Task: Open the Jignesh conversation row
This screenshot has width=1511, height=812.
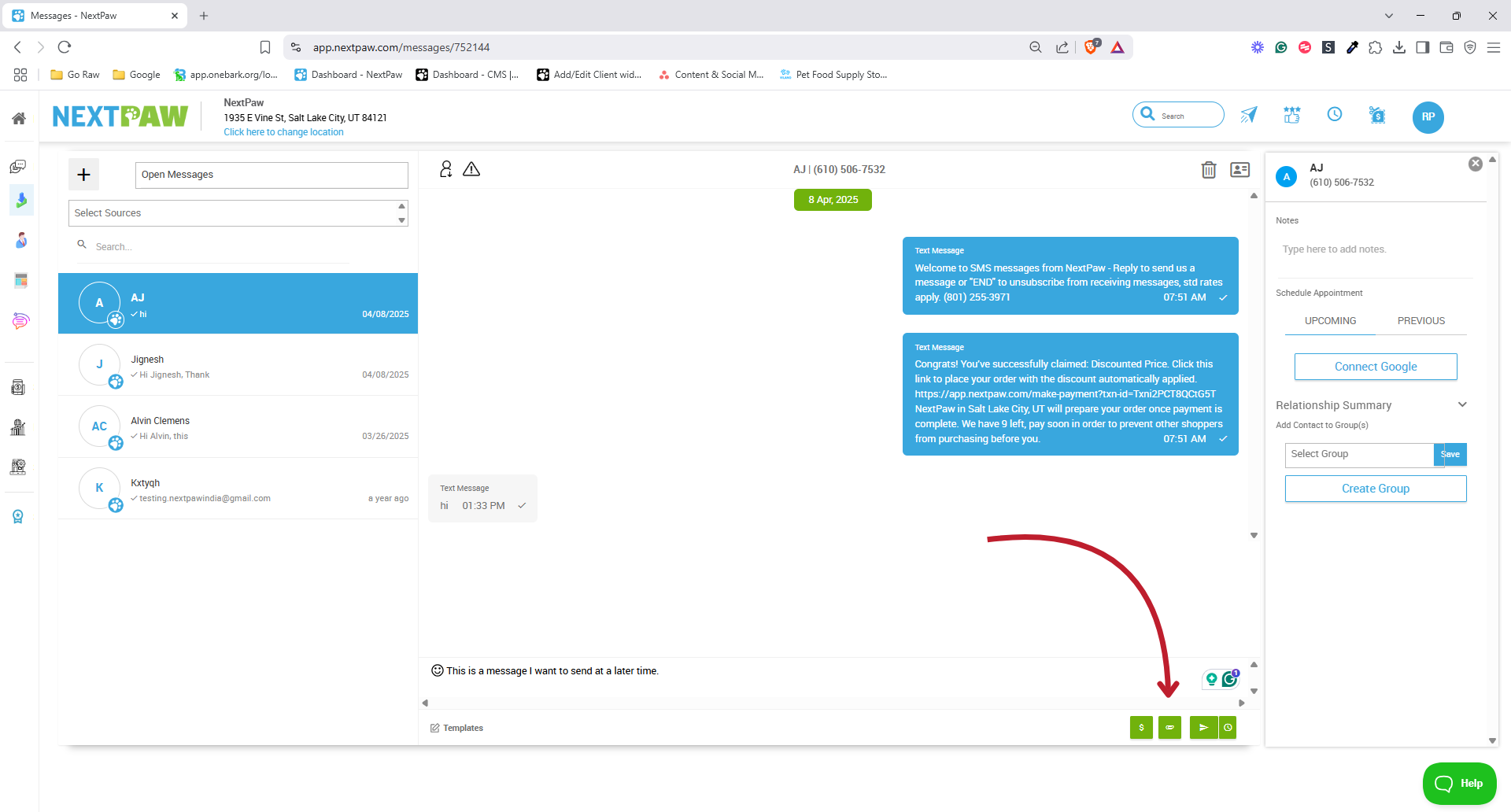Action: pos(238,365)
